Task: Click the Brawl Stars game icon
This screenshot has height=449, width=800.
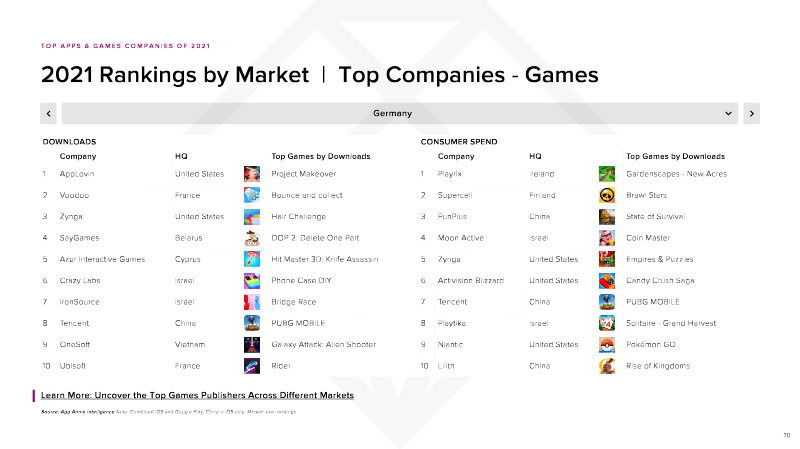Action: click(607, 195)
